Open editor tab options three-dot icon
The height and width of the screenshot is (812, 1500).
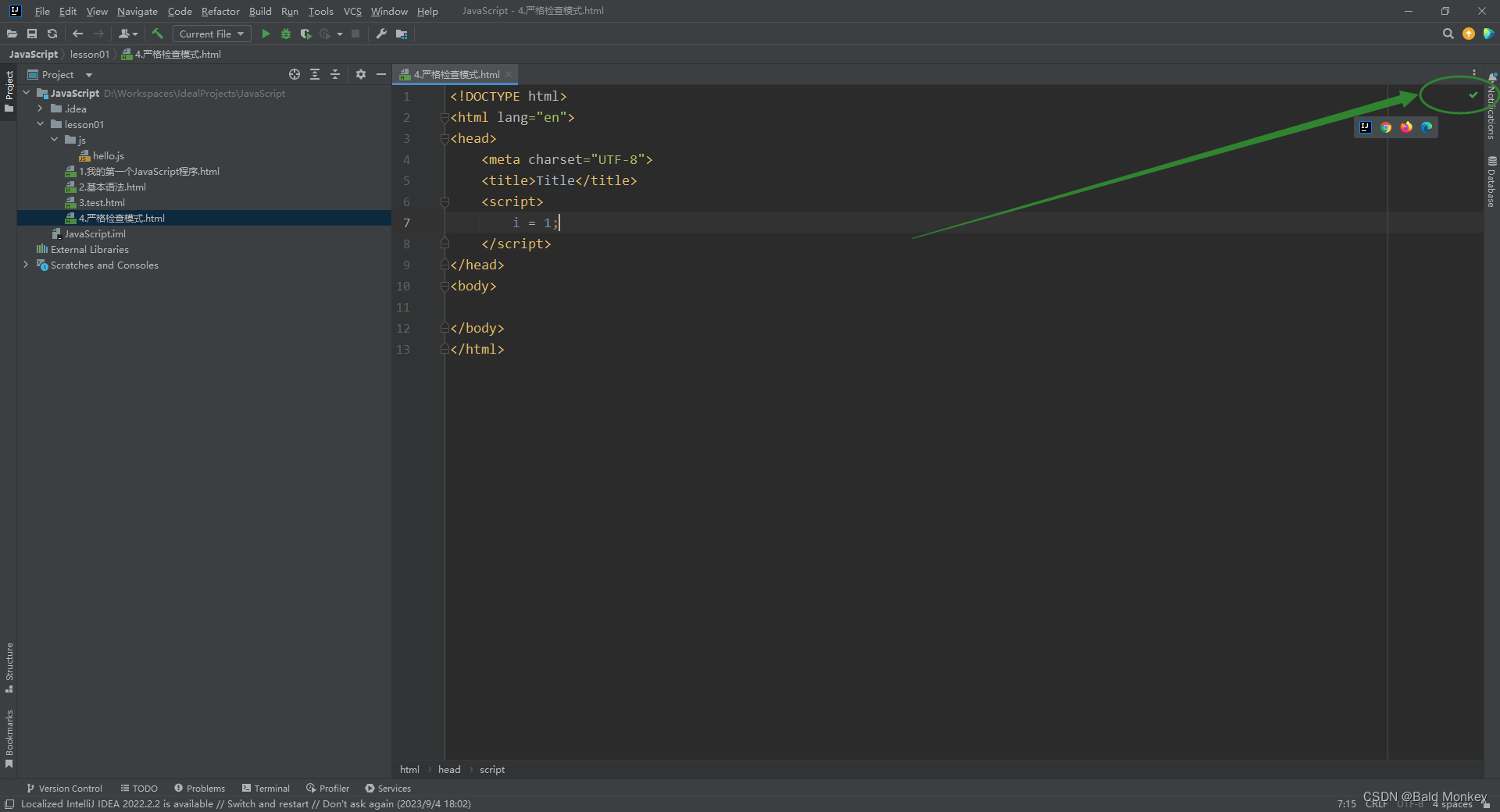coord(1474,73)
